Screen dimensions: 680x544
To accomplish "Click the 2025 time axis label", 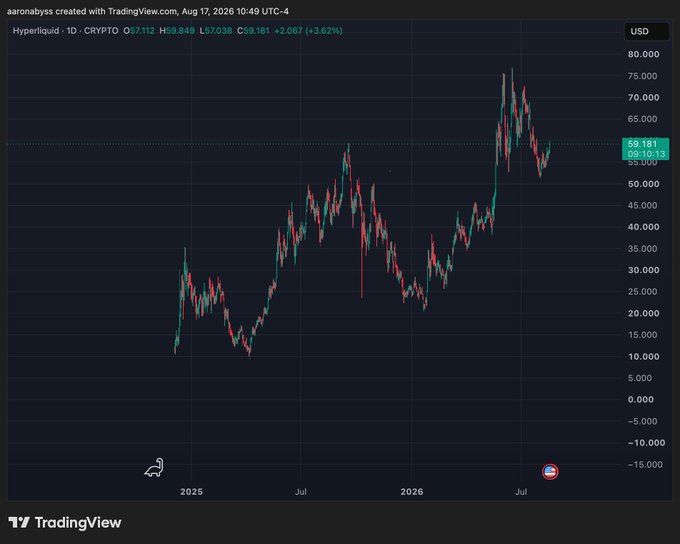I will pos(191,492).
